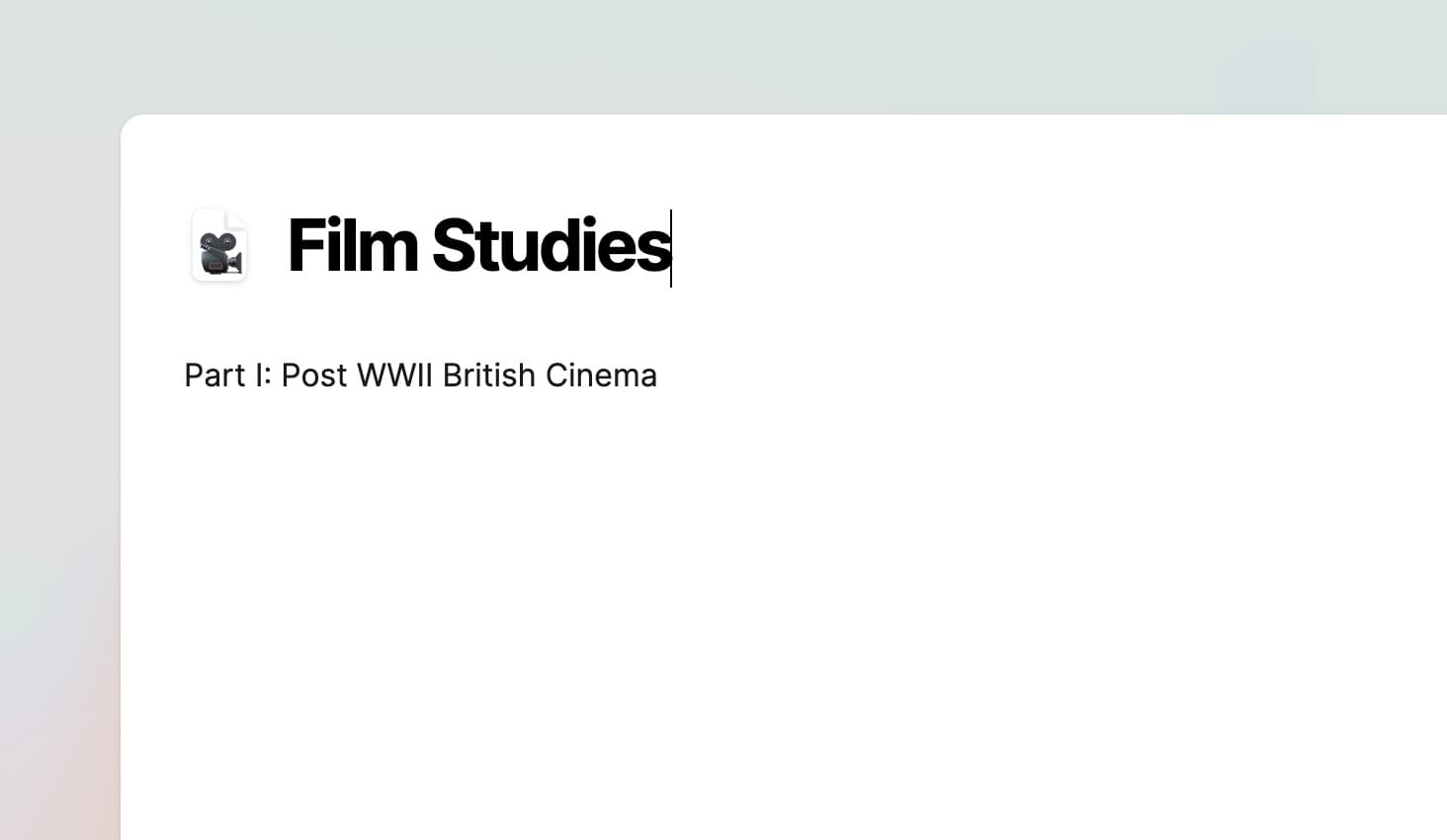This screenshot has height=840, width=1447.
Task: Click the "Film Studies" page title
Action: [x=478, y=246]
